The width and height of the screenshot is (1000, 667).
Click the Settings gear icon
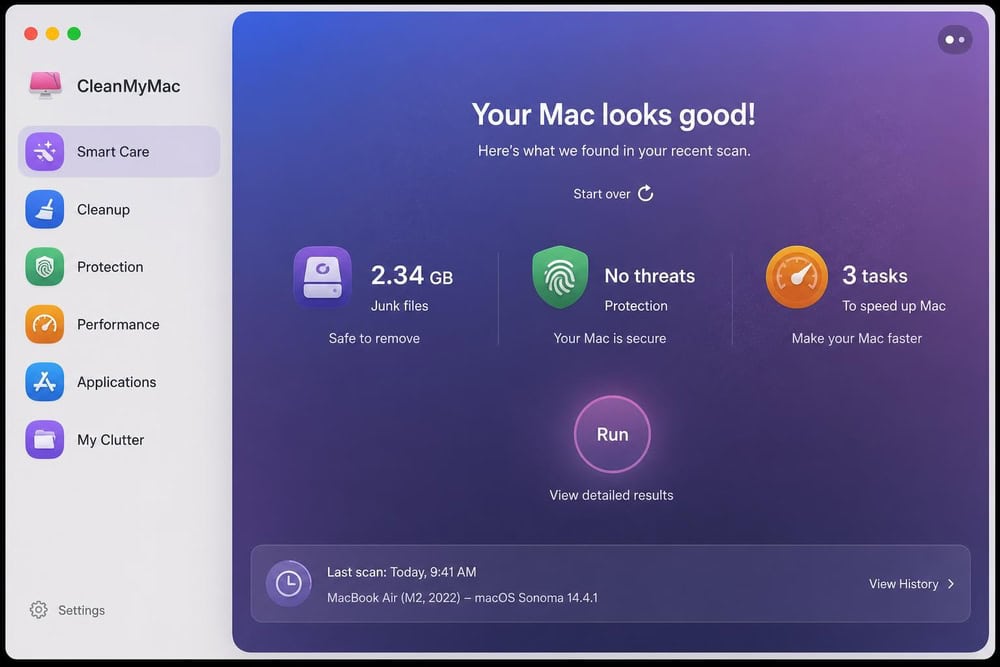[x=38, y=610]
